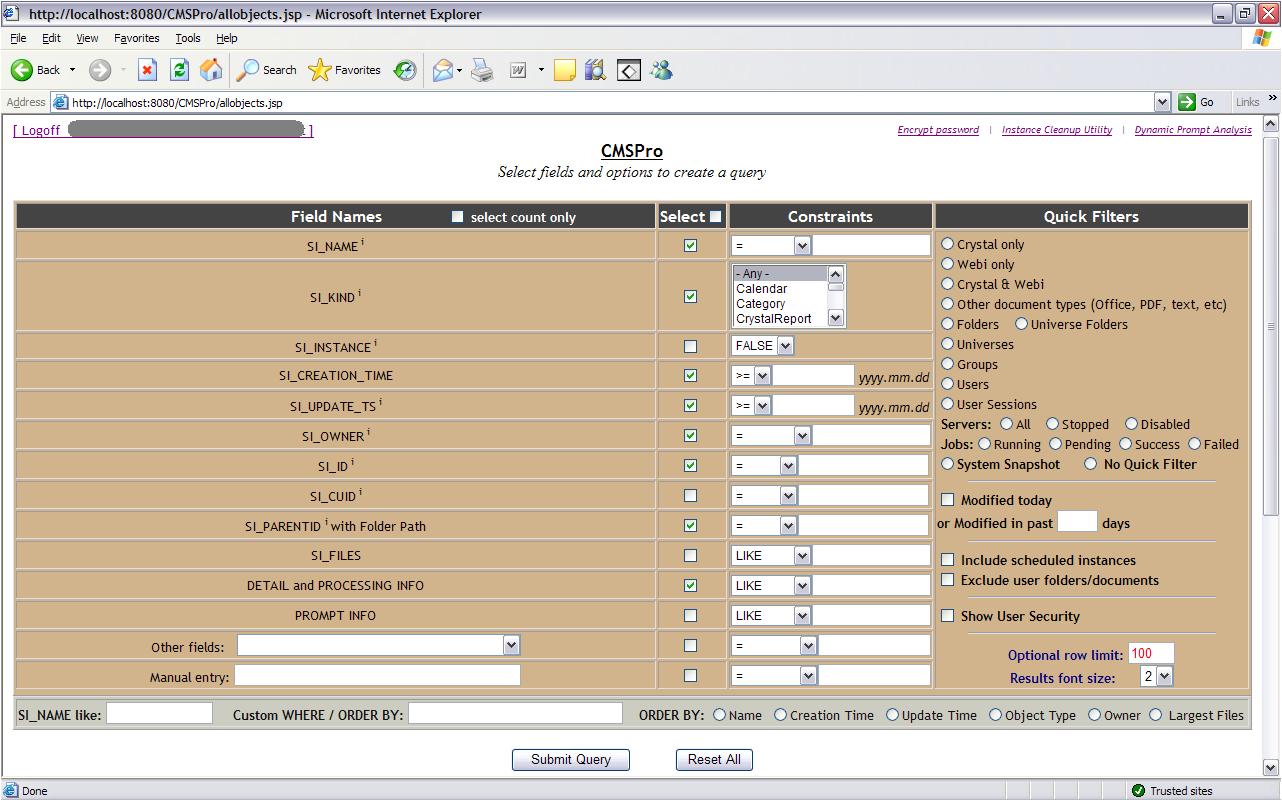Open the Encrypt password link

pos(938,130)
